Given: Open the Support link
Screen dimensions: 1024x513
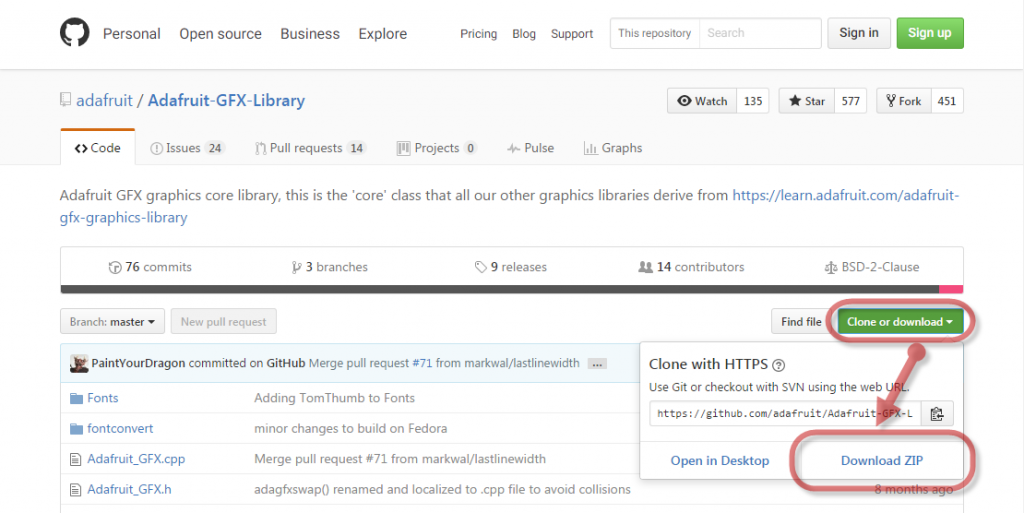Looking at the screenshot, I should click(x=572, y=34).
